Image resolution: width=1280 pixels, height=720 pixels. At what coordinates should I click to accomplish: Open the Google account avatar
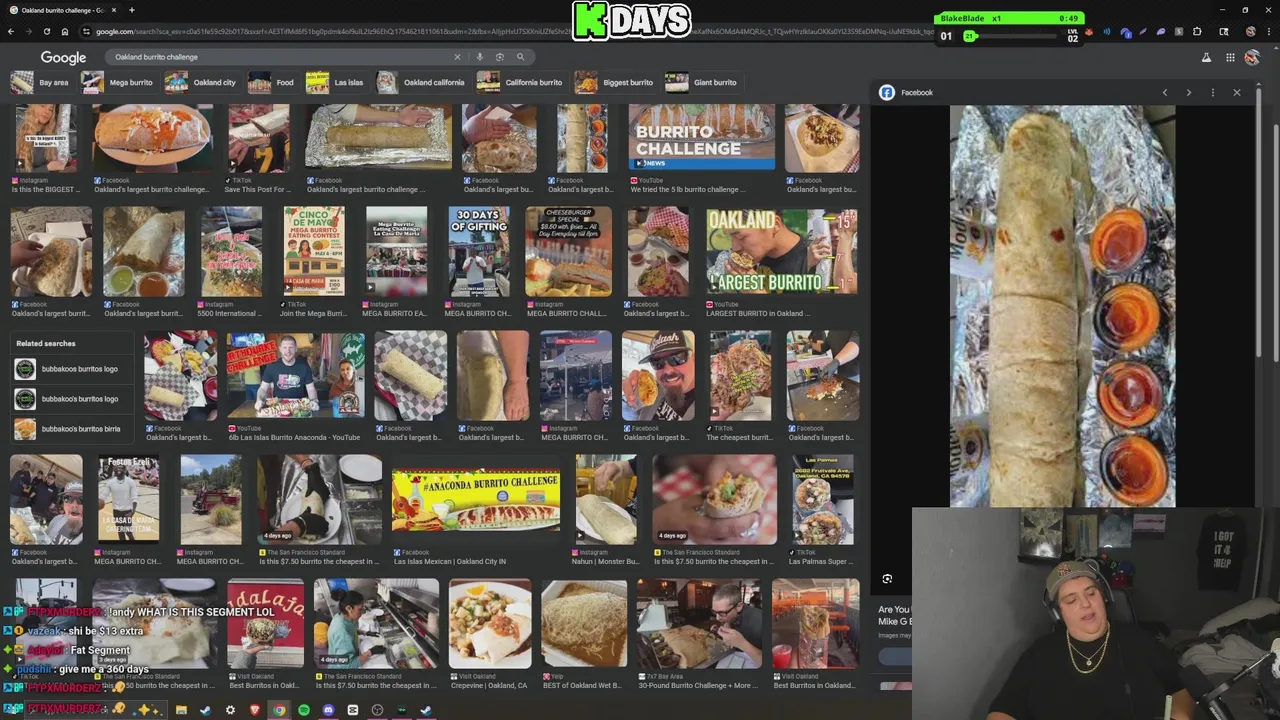pos(1252,58)
